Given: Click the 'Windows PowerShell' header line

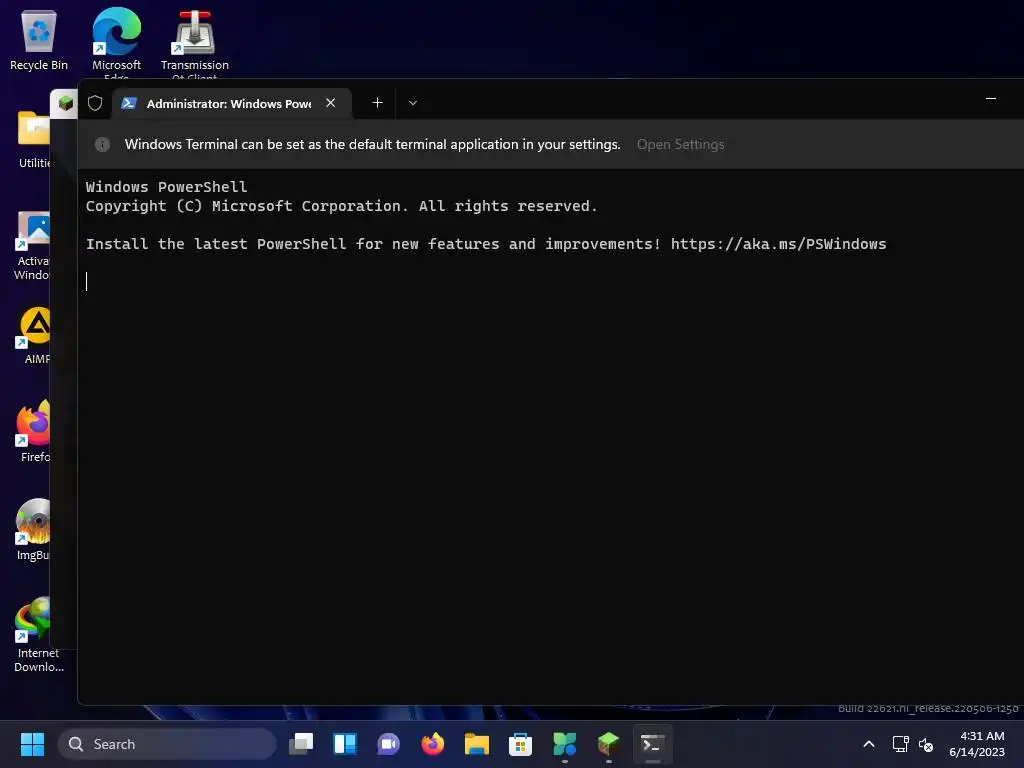Looking at the screenshot, I should [x=167, y=187].
